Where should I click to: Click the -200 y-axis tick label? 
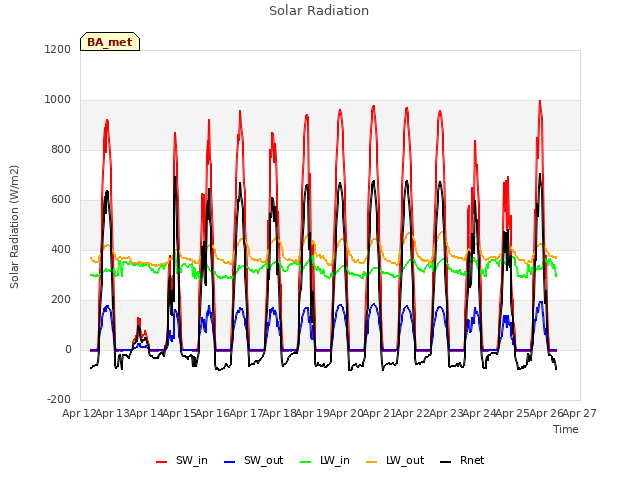(x=59, y=400)
